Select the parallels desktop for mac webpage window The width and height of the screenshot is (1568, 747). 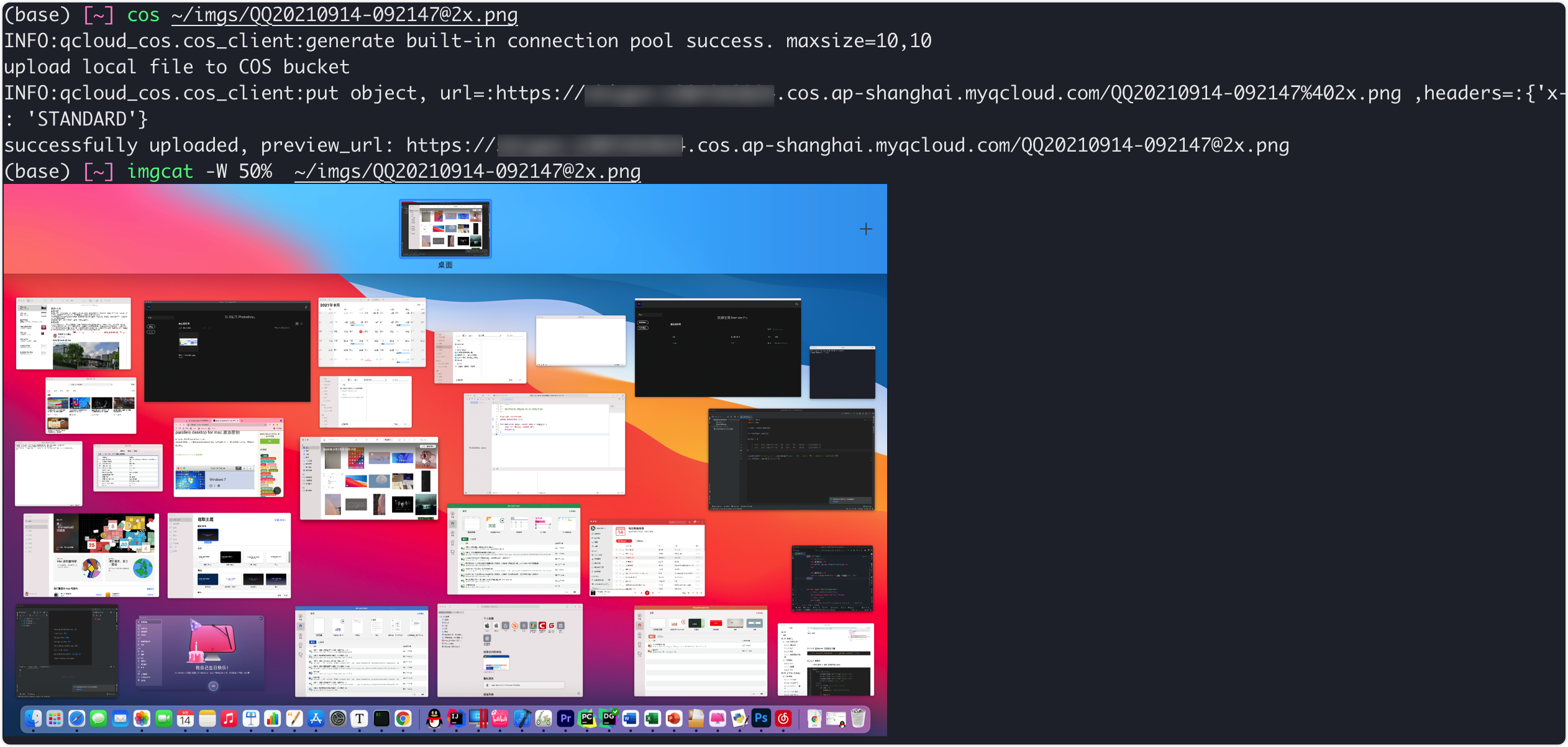(x=229, y=457)
